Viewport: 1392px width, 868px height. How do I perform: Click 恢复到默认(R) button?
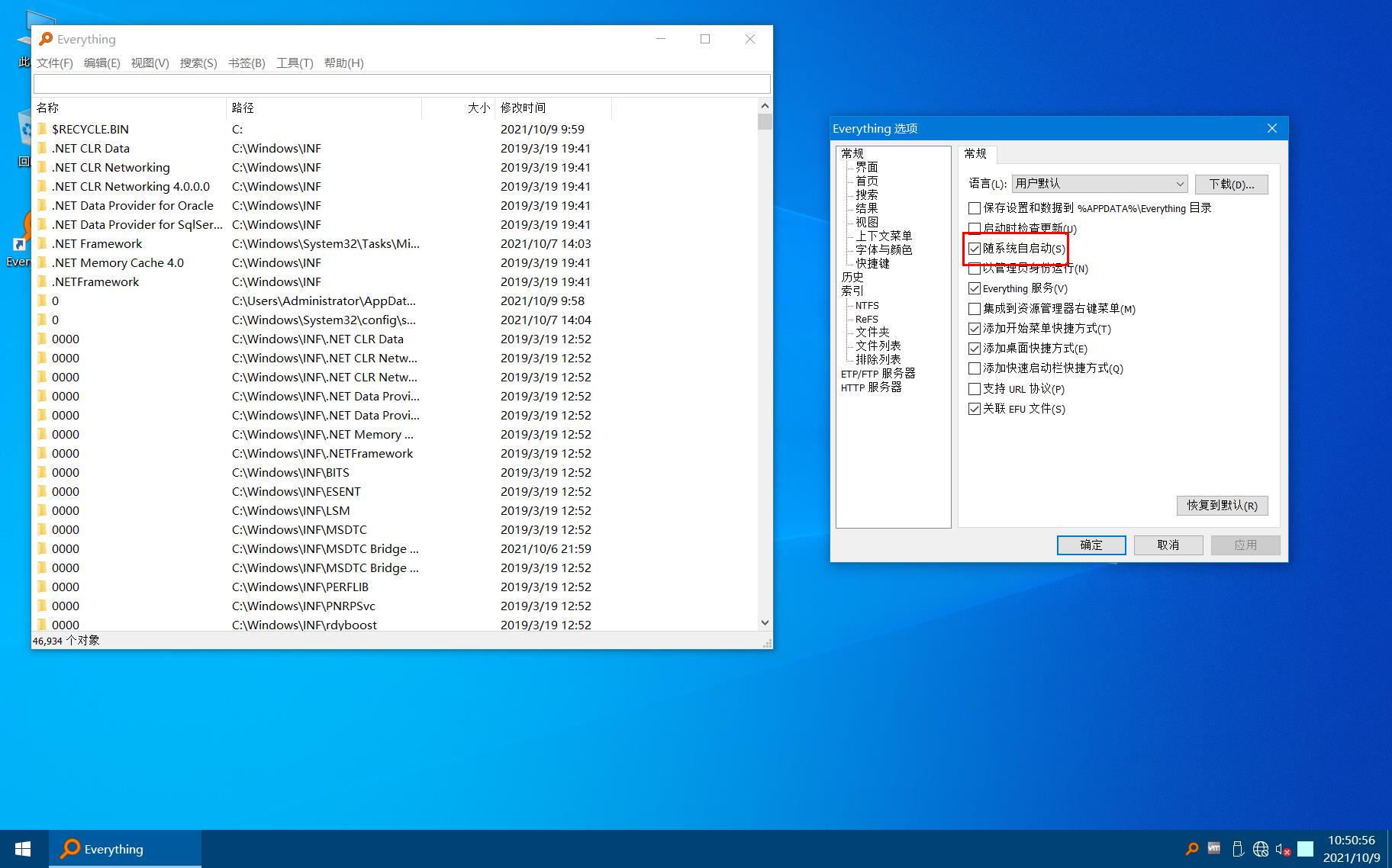tap(1222, 505)
